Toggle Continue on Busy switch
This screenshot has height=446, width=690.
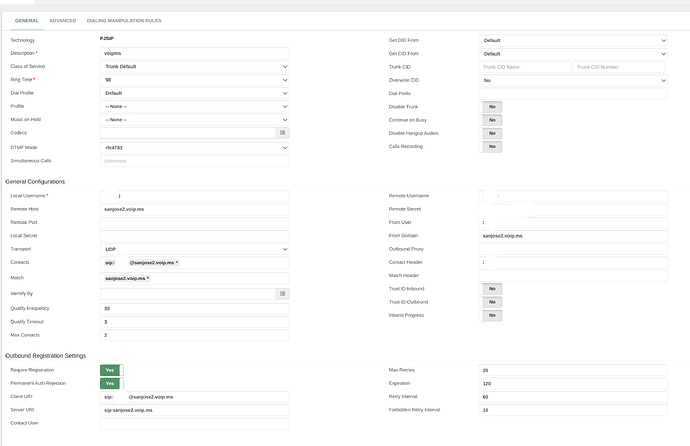(493, 119)
